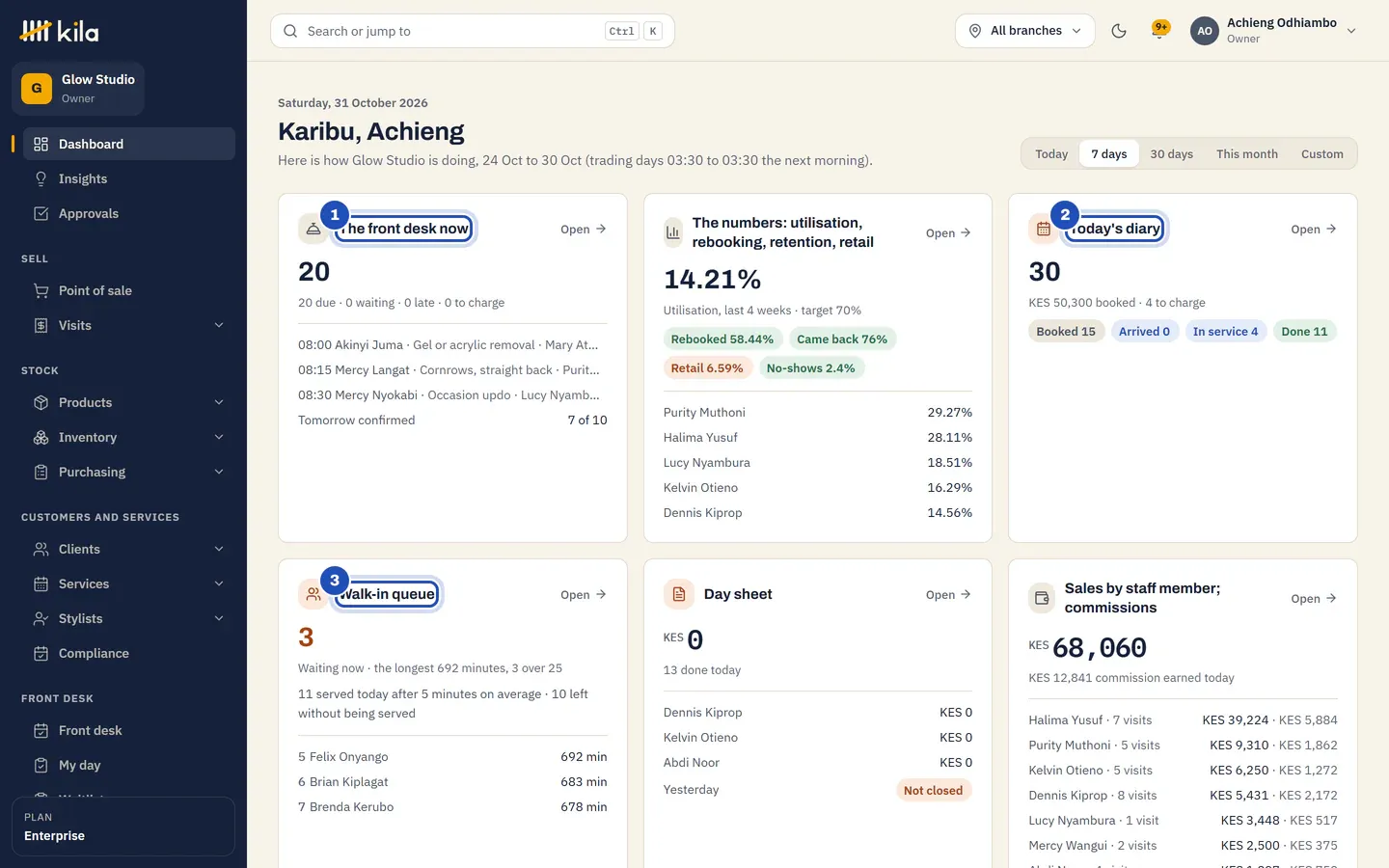Click the Not closed badge

pos(933,790)
